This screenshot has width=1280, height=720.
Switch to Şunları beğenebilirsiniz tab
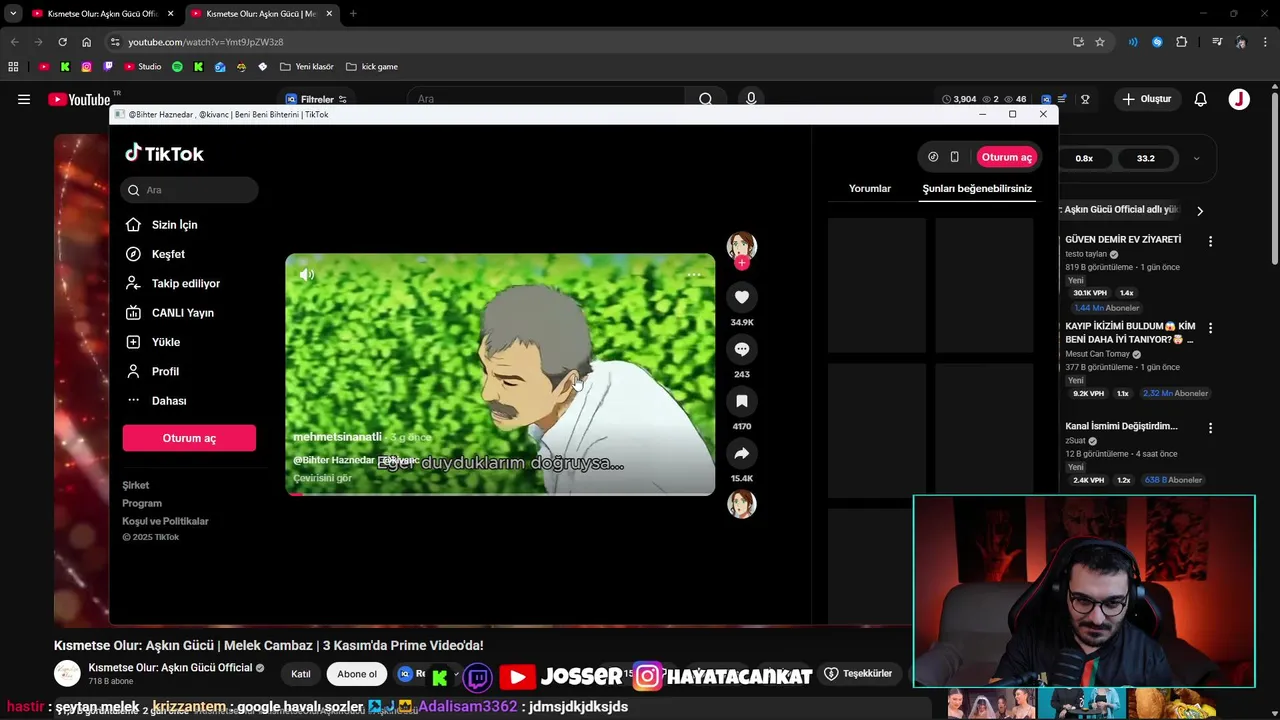[x=977, y=188]
